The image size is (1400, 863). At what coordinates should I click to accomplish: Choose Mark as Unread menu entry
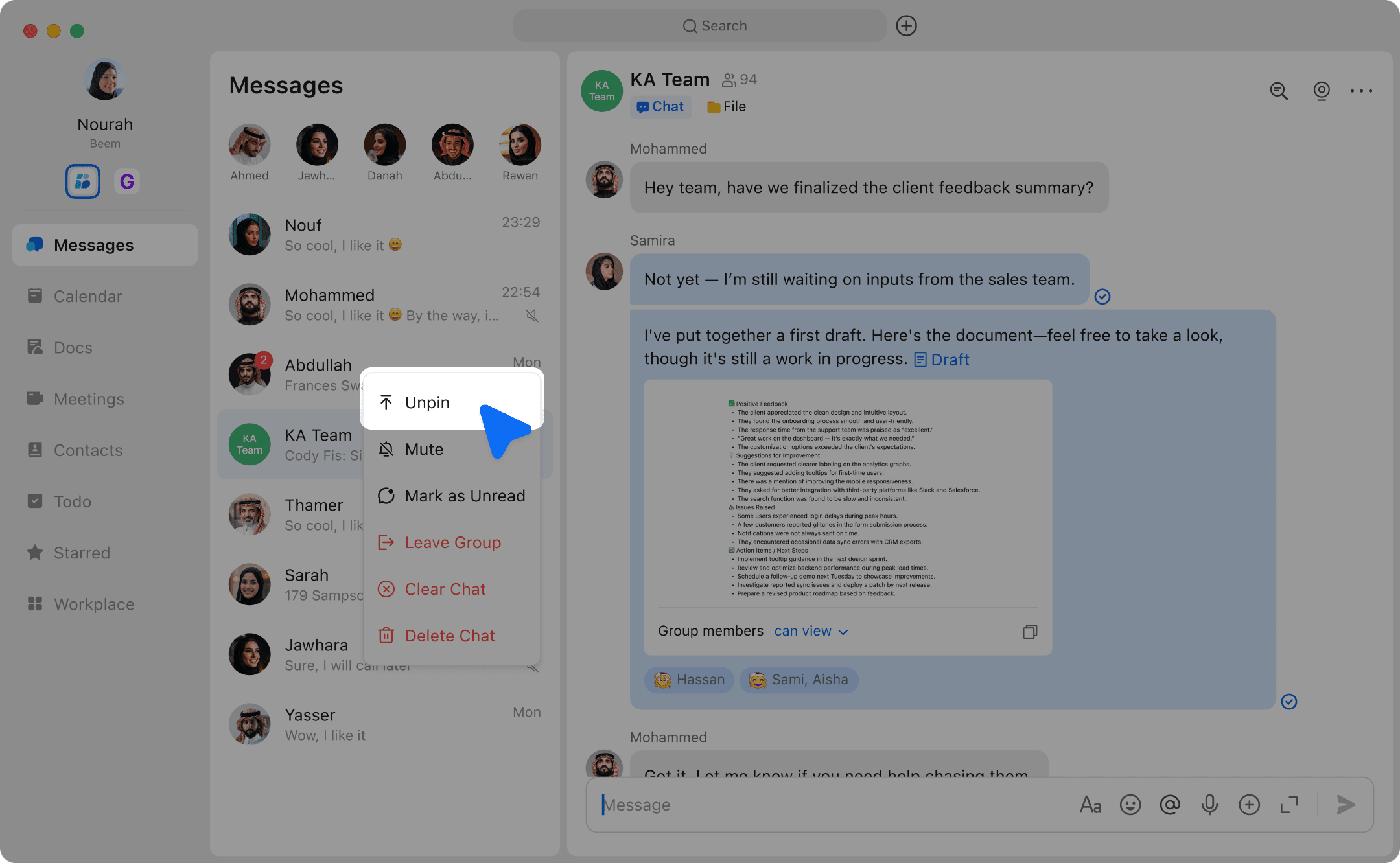coord(464,496)
